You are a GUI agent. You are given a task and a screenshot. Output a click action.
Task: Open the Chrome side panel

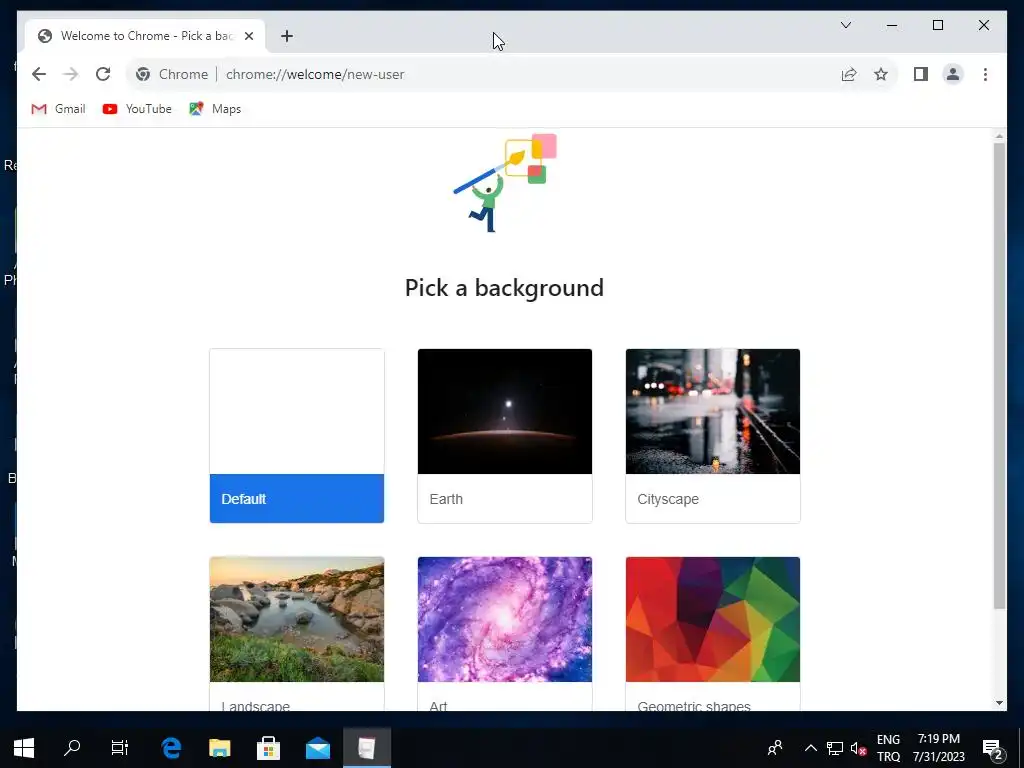click(x=921, y=74)
